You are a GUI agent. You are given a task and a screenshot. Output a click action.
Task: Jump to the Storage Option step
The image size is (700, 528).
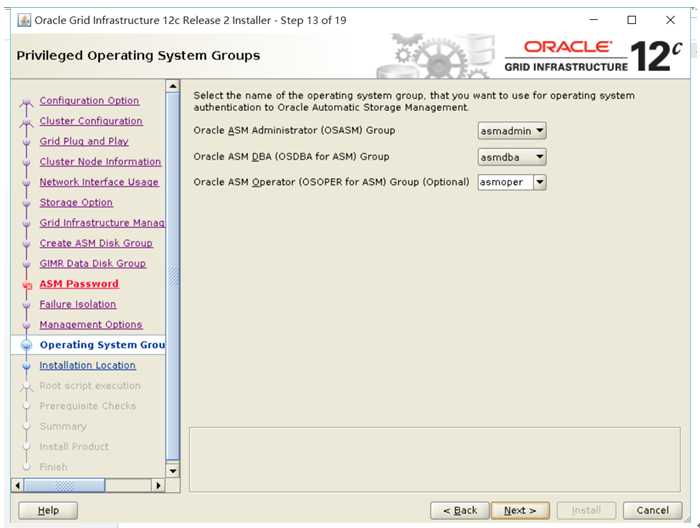(76, 202)
